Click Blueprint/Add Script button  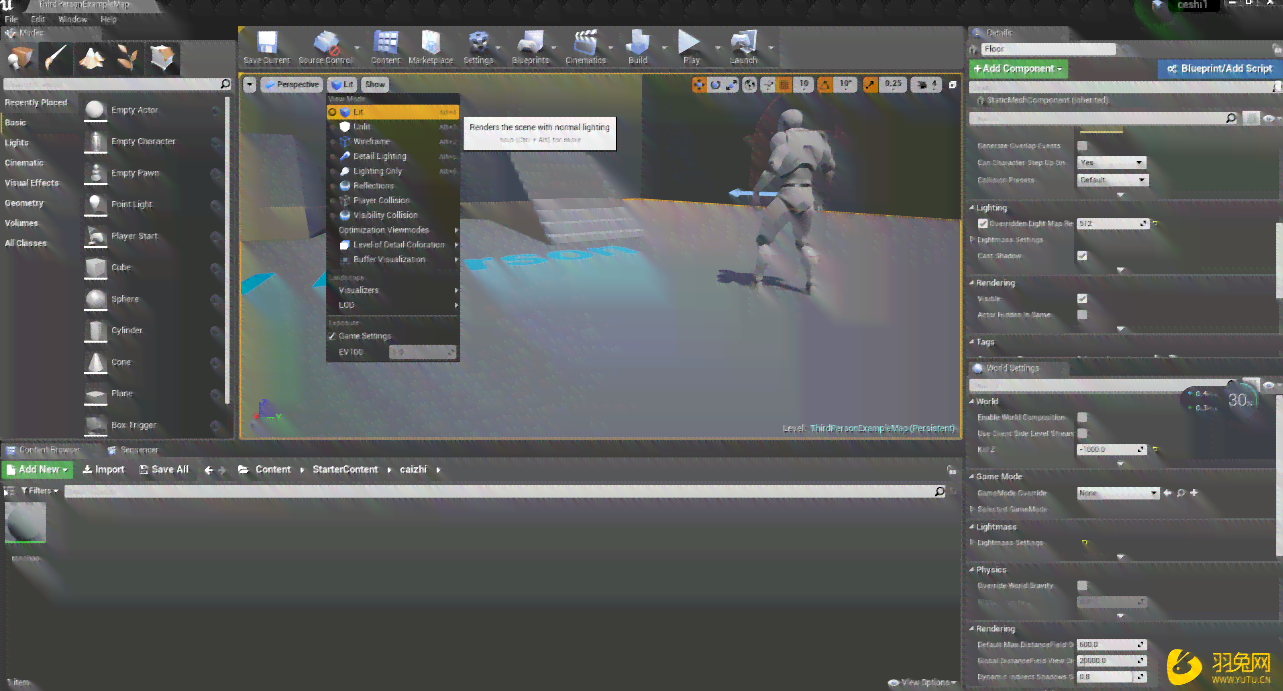(x=1219, y=69)
